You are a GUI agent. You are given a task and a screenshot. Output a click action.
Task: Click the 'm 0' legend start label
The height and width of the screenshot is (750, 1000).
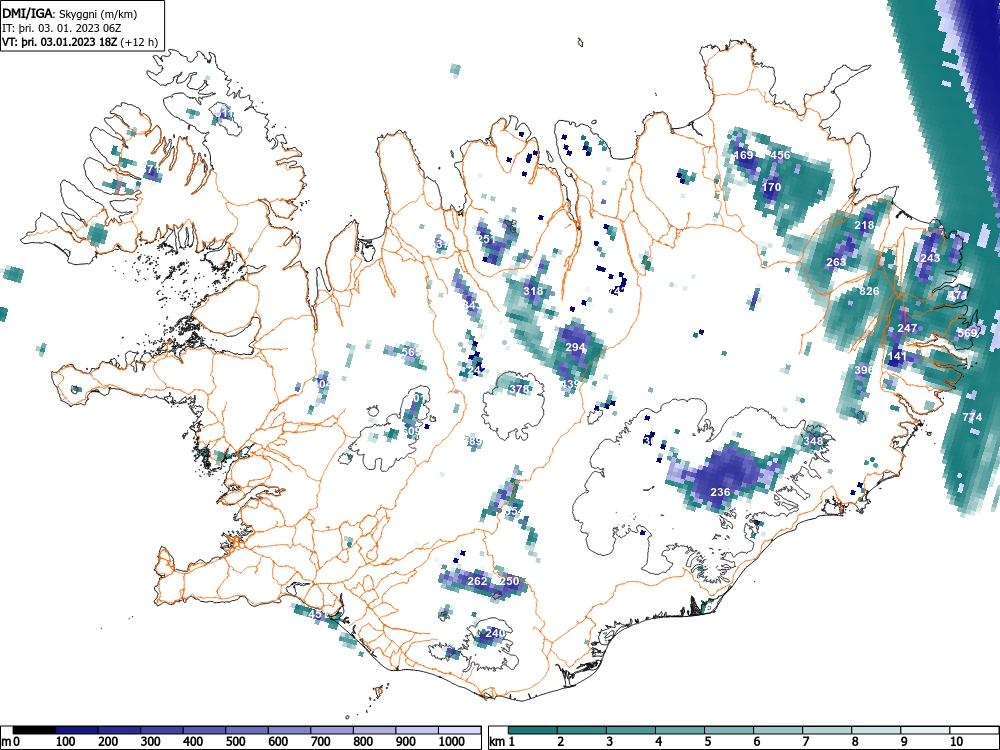coord(11,742)
